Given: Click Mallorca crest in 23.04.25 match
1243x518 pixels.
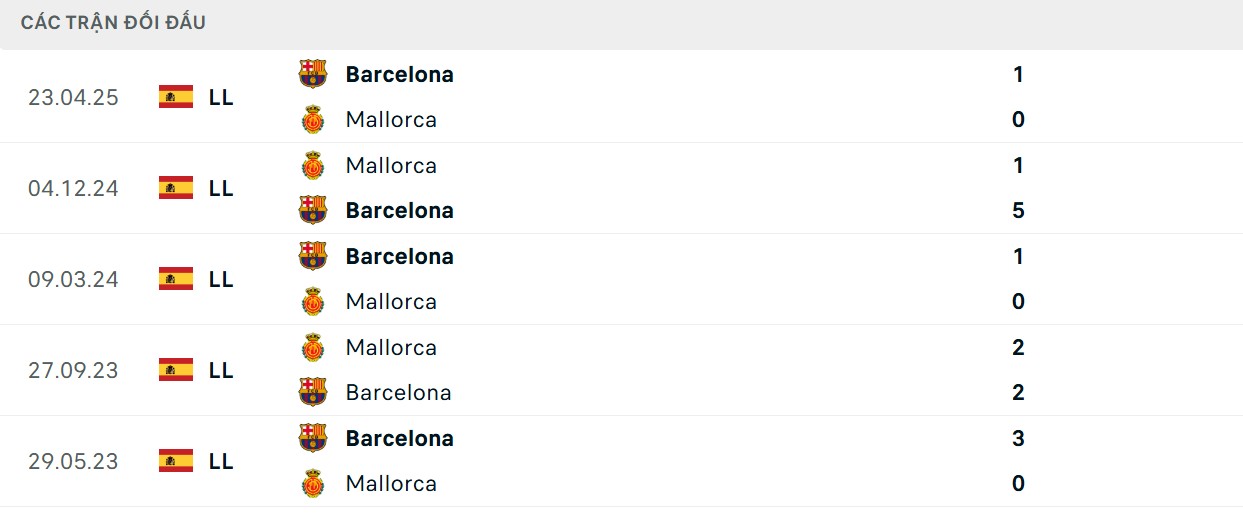Looking at the screenshot, I should pos(313,120).
